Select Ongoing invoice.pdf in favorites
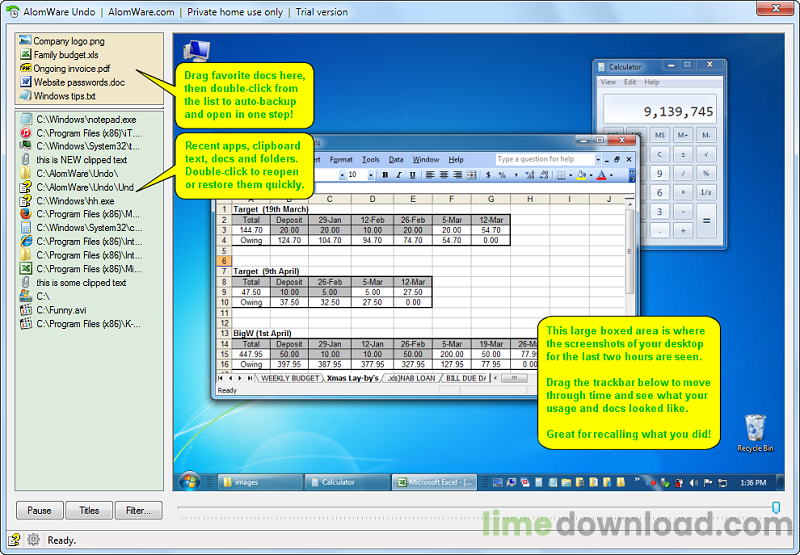 [x=65, y=68]
